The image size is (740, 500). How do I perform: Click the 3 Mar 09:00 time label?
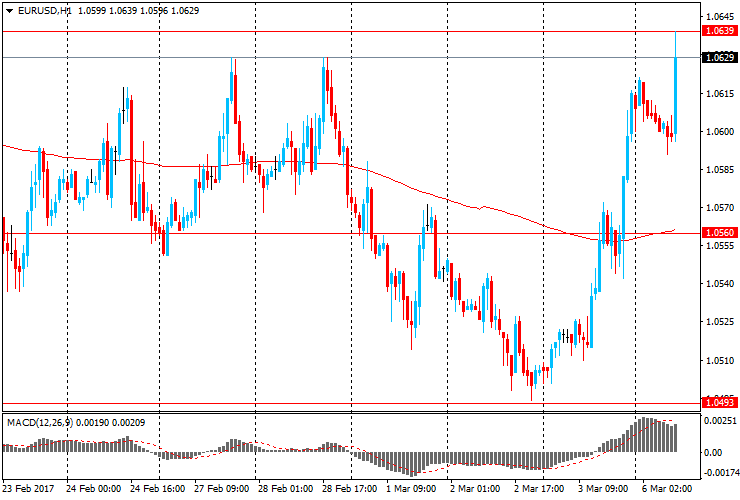tap(603, 489)
